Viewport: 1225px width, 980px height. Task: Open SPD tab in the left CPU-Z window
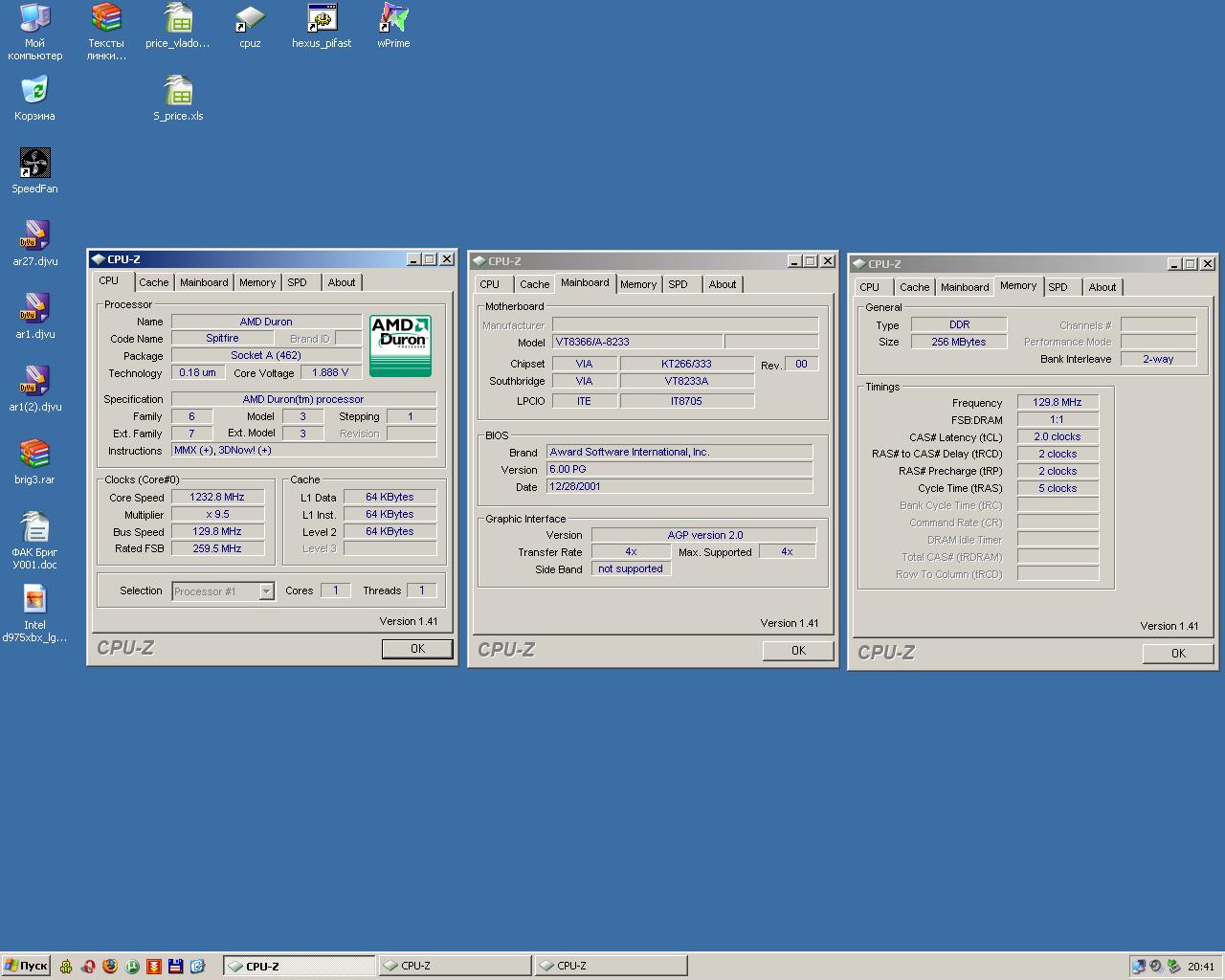point(298,282)
